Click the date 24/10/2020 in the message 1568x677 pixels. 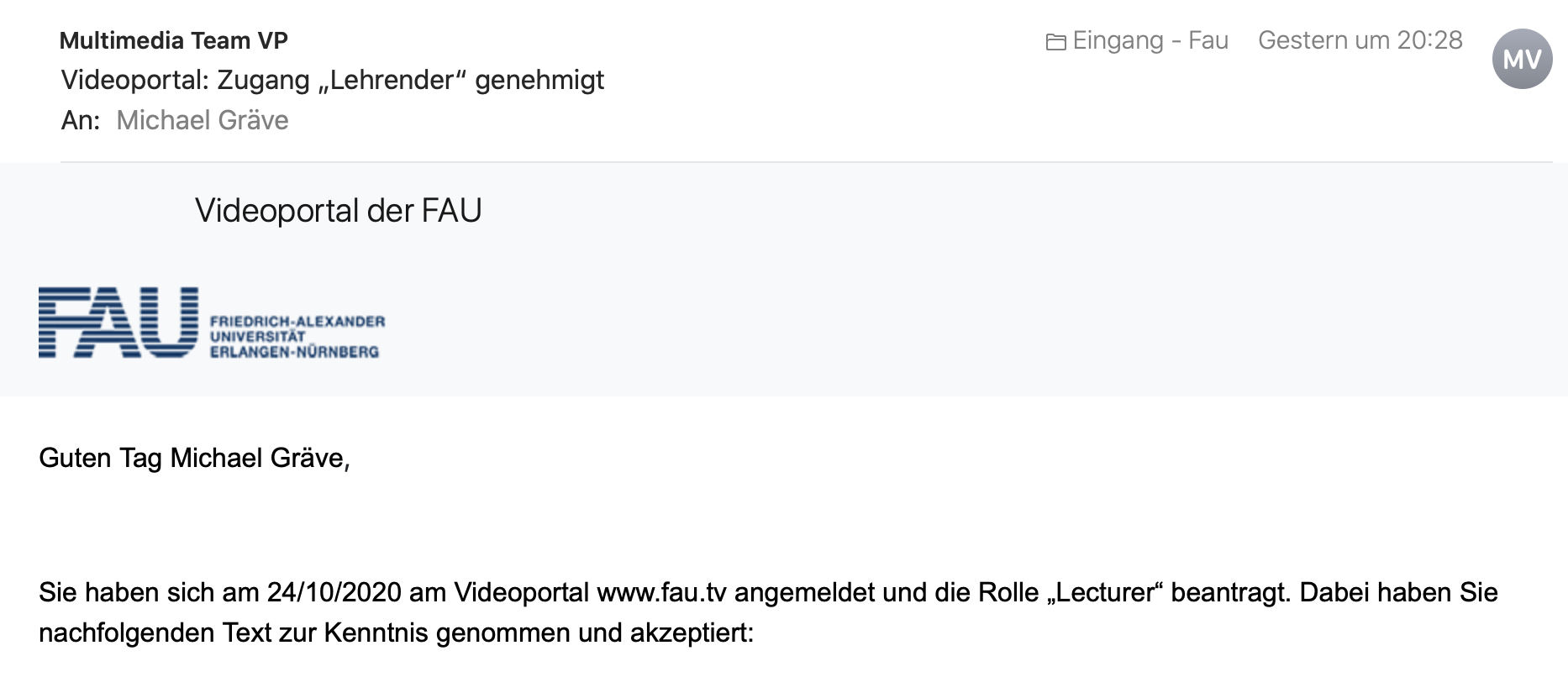334,592
